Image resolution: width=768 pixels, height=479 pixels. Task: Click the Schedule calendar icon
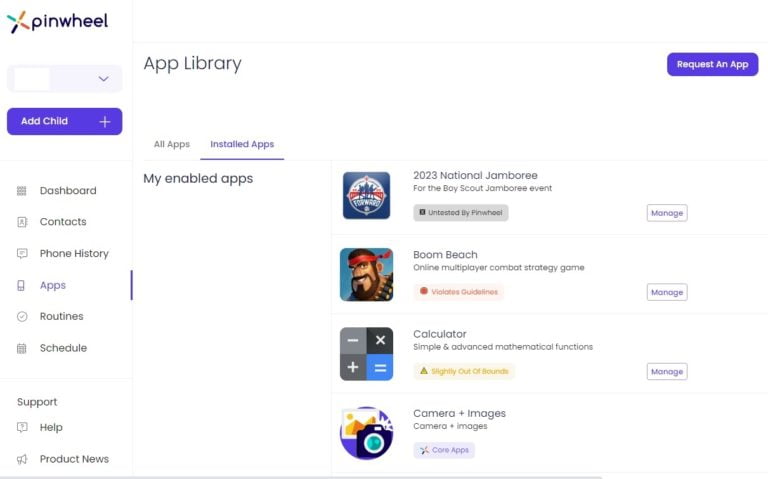coord(22,348)
